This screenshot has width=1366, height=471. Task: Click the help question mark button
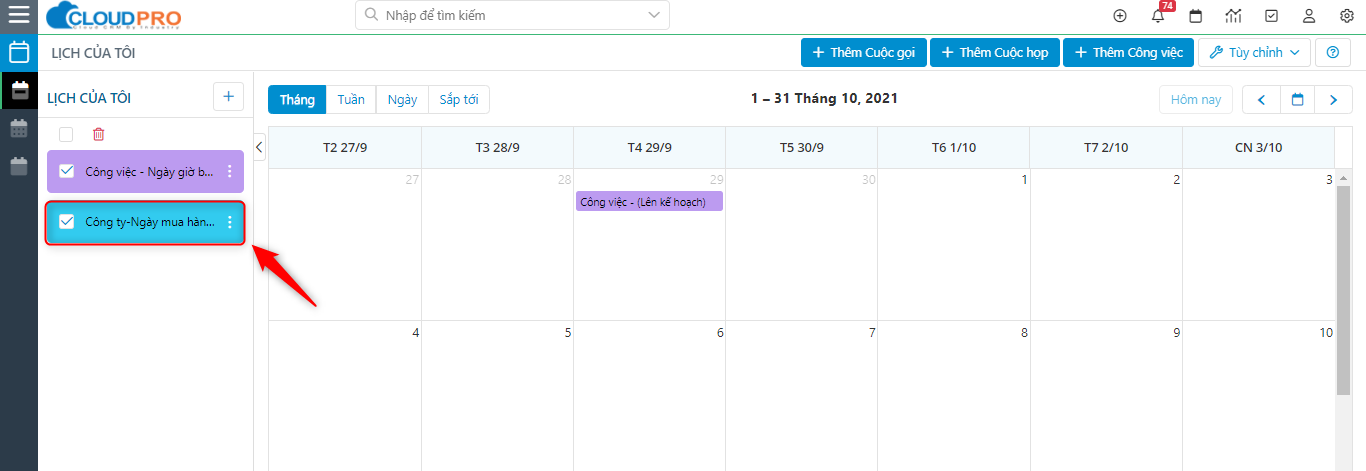pyautogui.click(x=1332, y=53)
